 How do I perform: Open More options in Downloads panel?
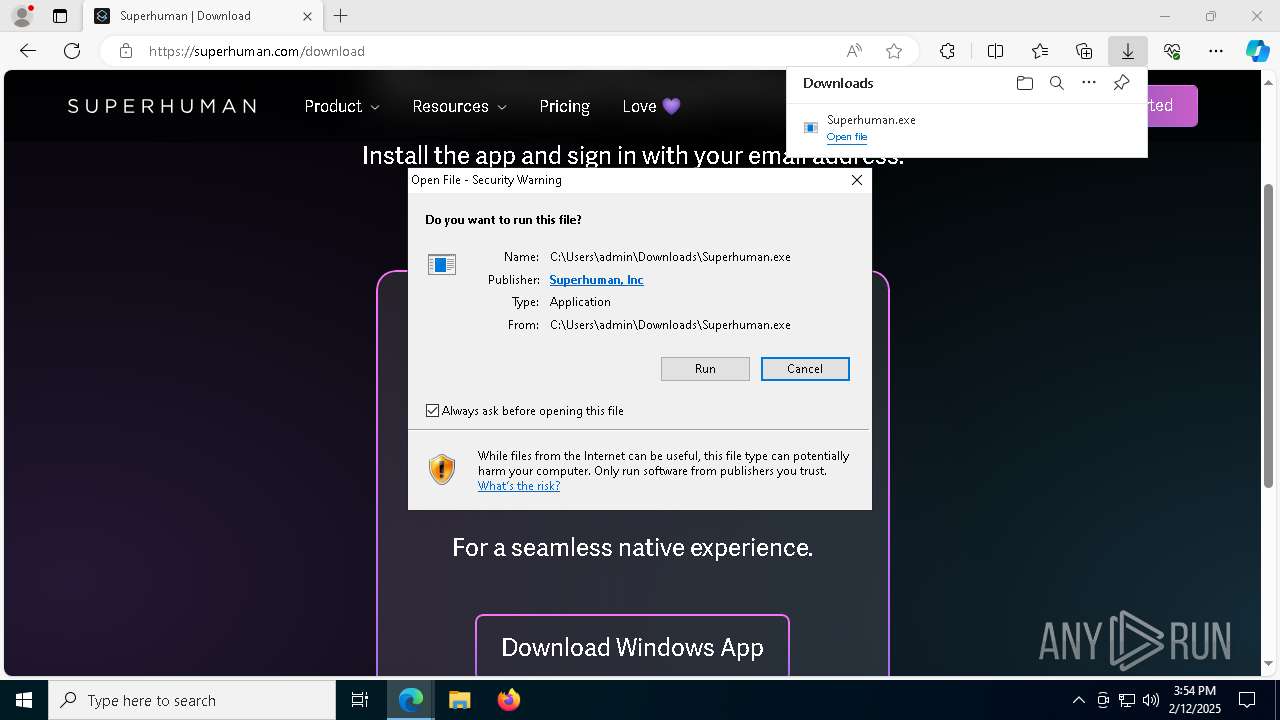[1089, 83]
